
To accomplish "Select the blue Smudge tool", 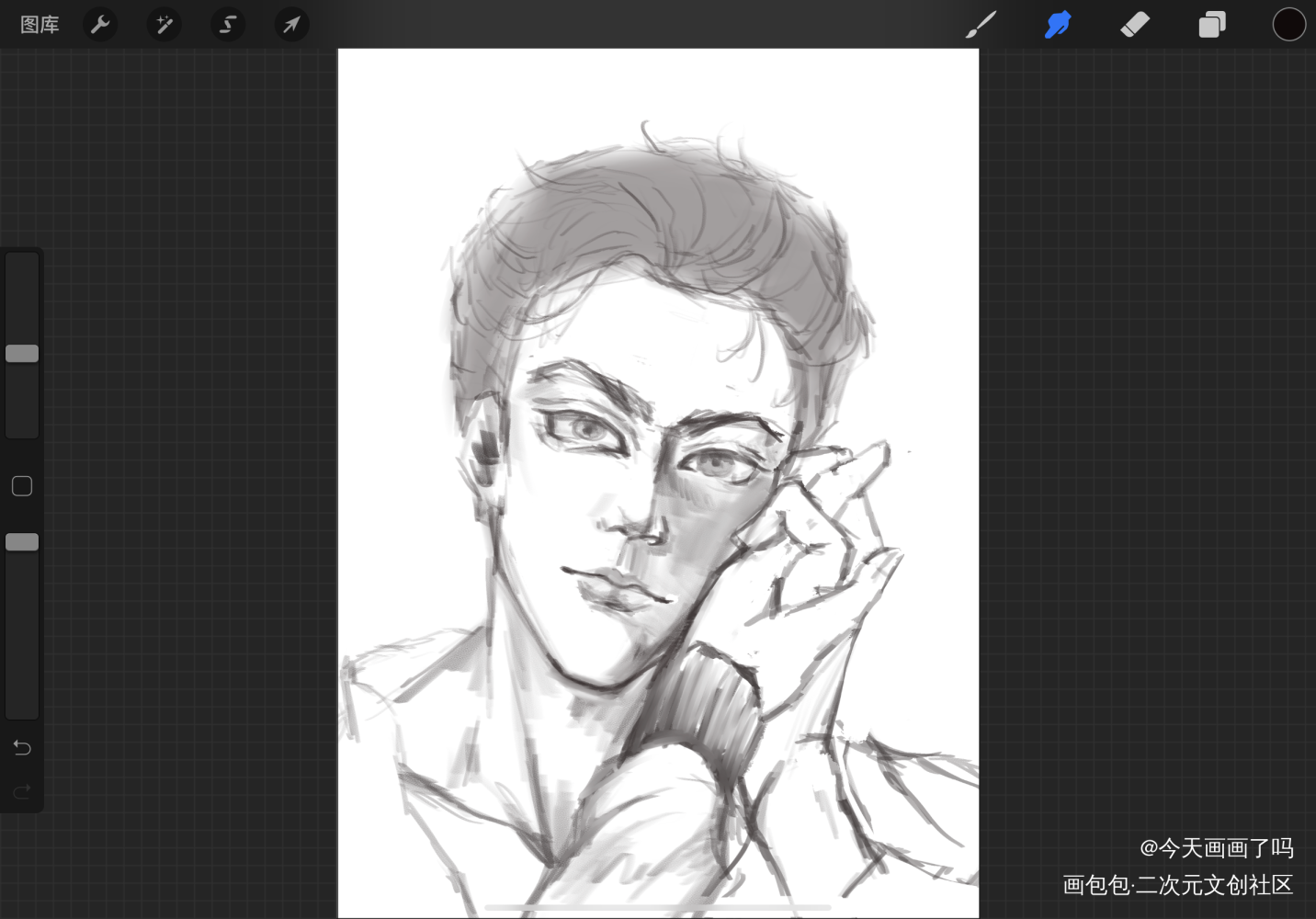I will [1058, 25].
